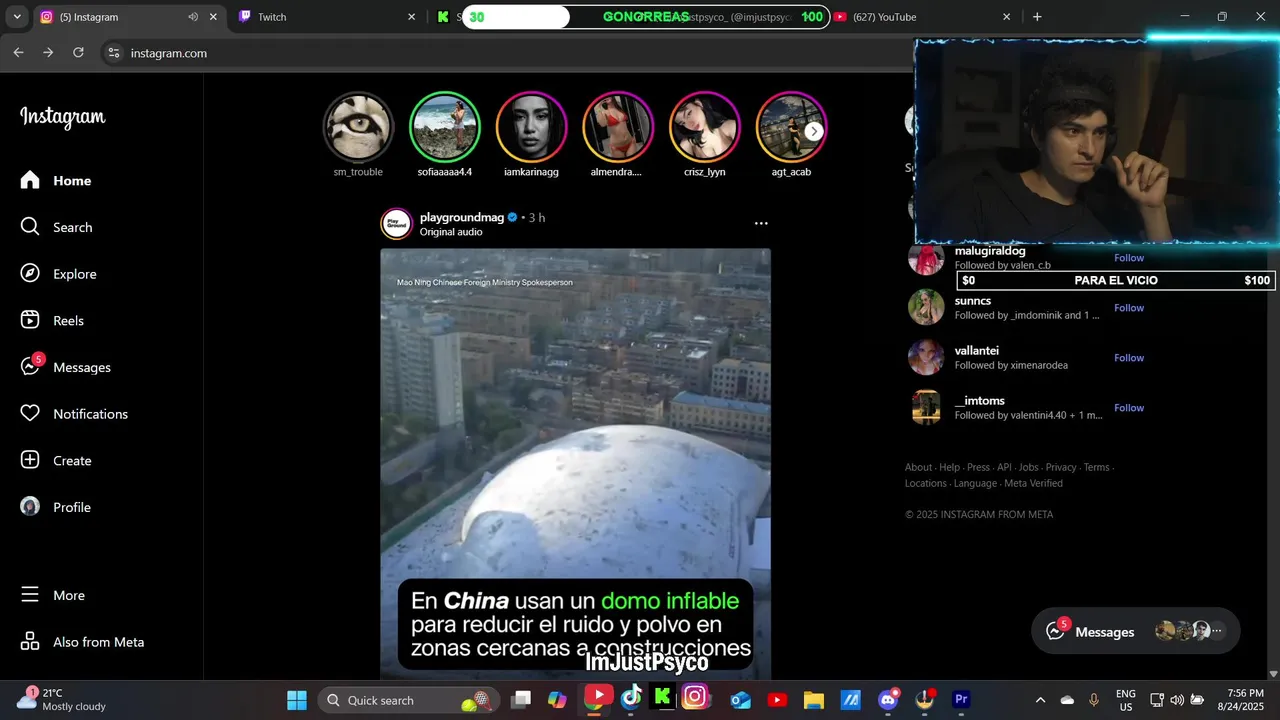This screenshot has width=1280, height=720.
Task: Open Profile avatar in sidebar
Action: (x=30, y=507)
